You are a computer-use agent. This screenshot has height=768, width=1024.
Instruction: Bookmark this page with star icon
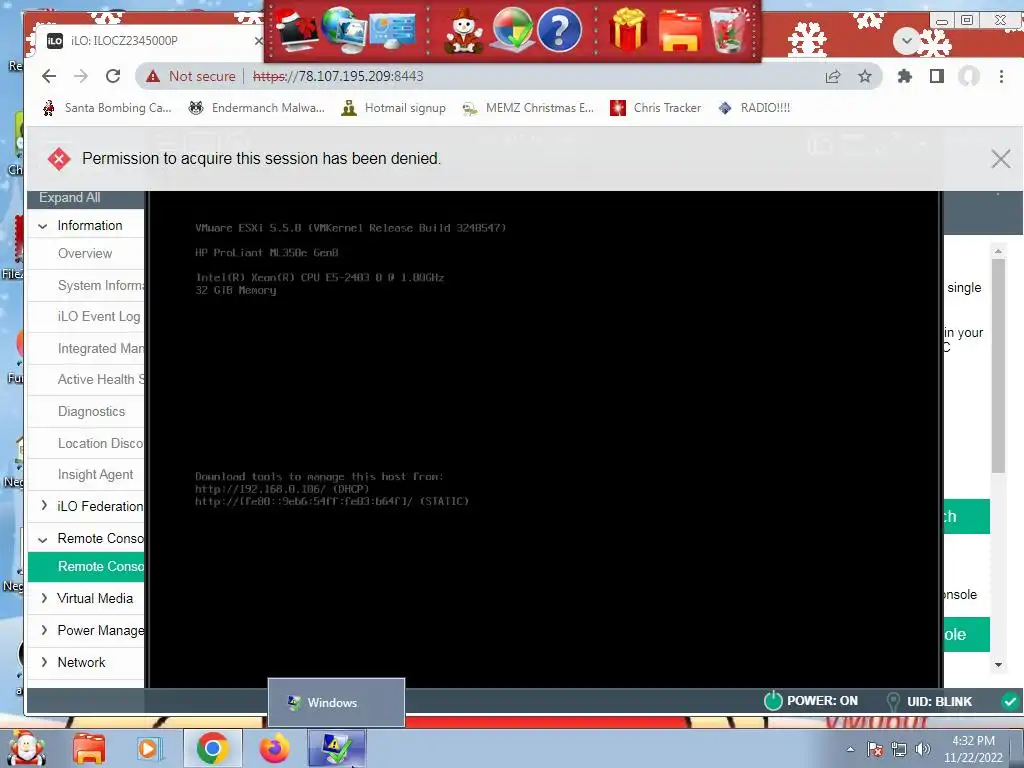[865, 76]
